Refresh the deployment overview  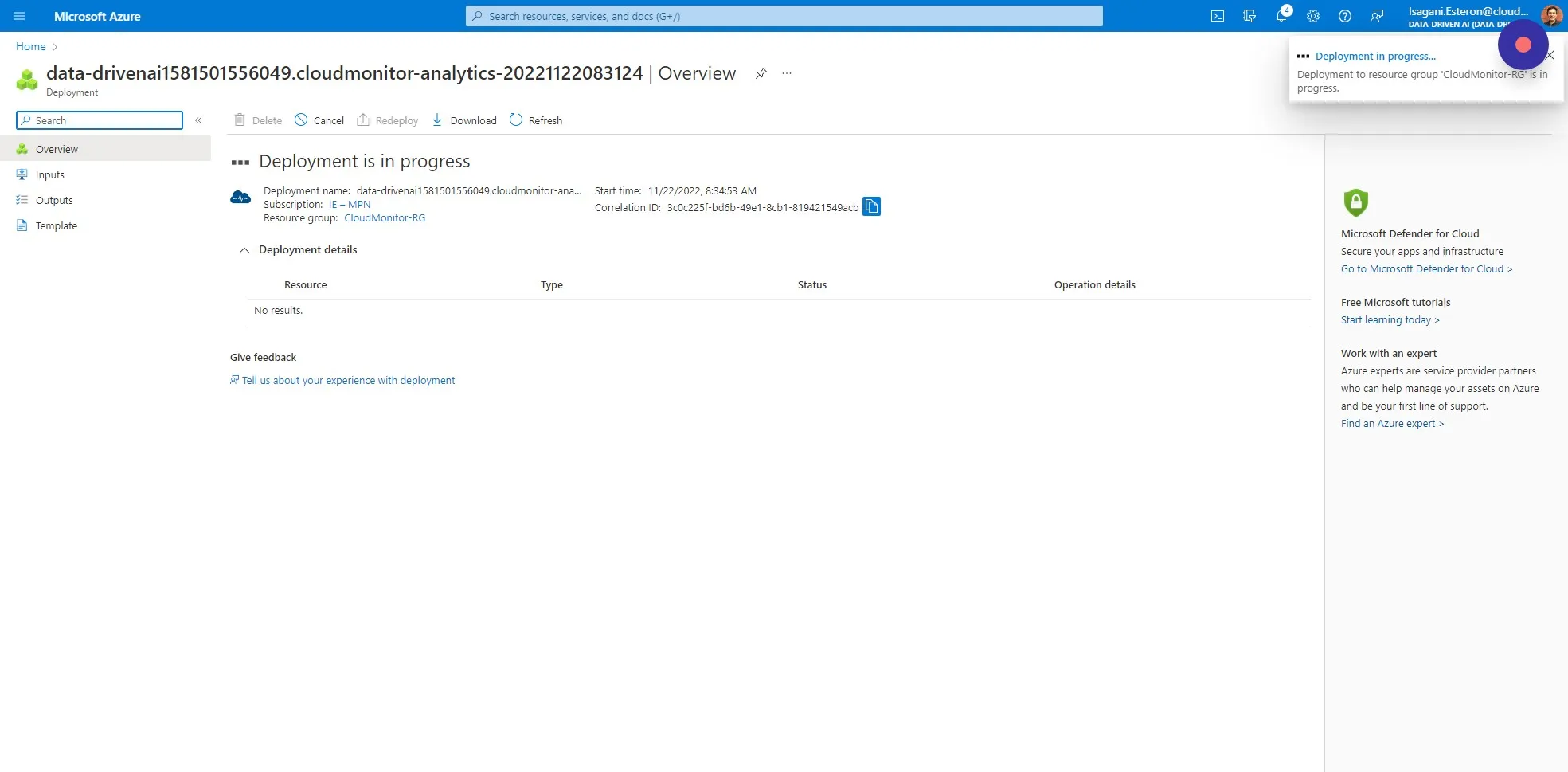pos(536,120)
